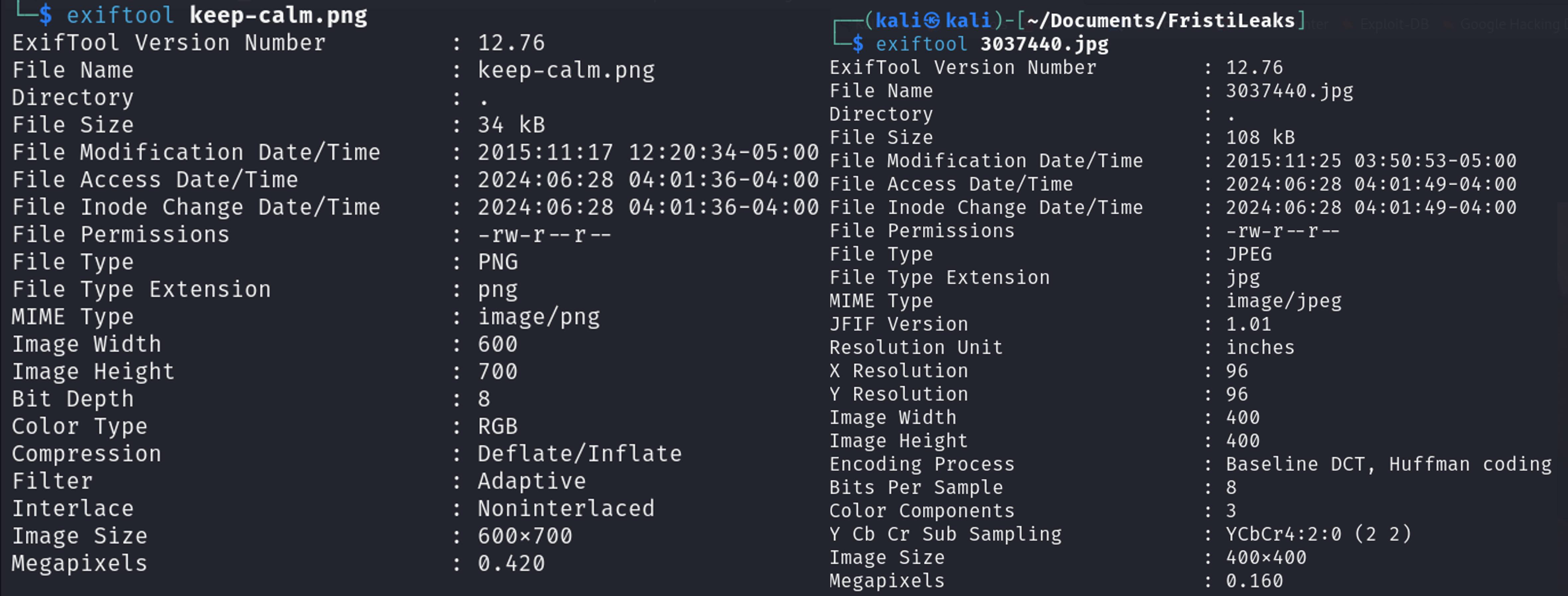Click the 400x400 Image Size value

[1266, 557]
